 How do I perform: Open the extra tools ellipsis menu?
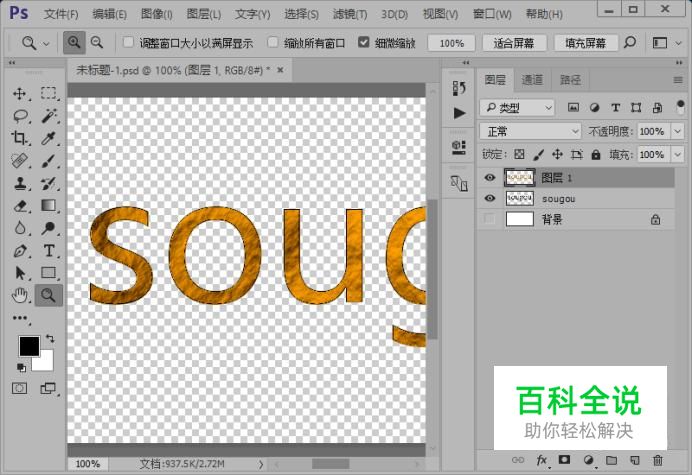(20, 318)
